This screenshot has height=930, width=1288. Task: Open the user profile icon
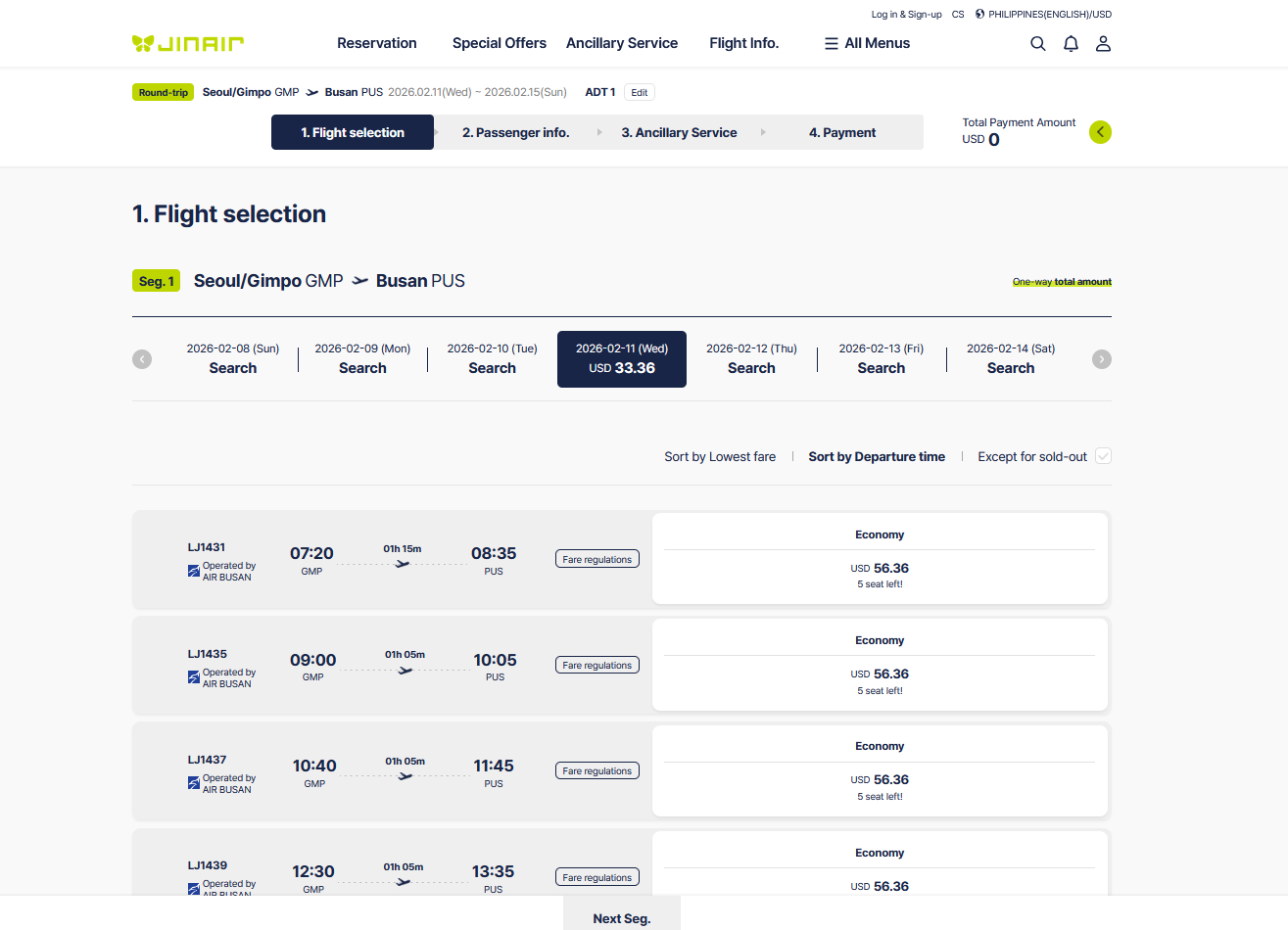click(1103, 43)
